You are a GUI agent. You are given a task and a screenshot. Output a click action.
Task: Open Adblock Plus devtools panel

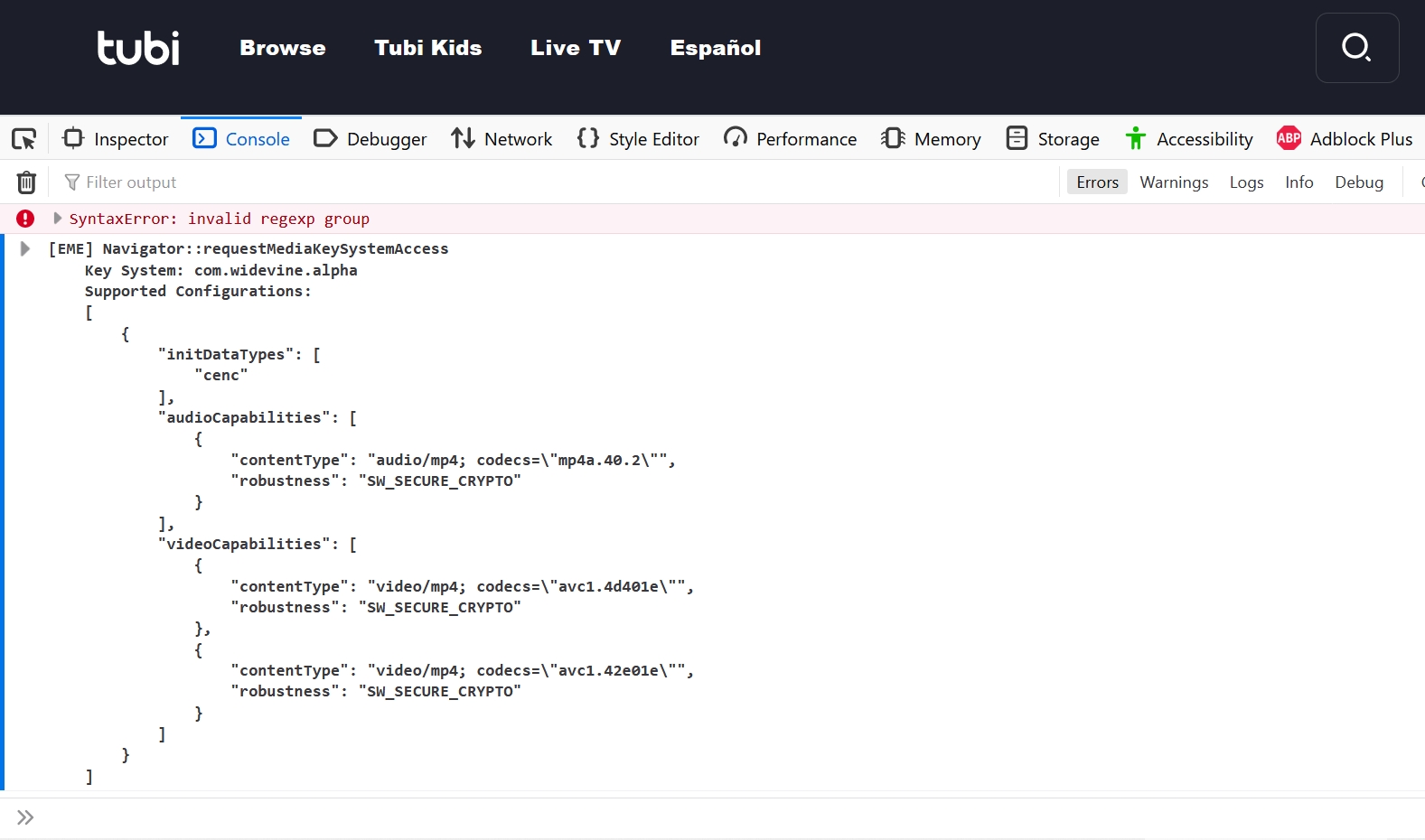pos(1344,139)
